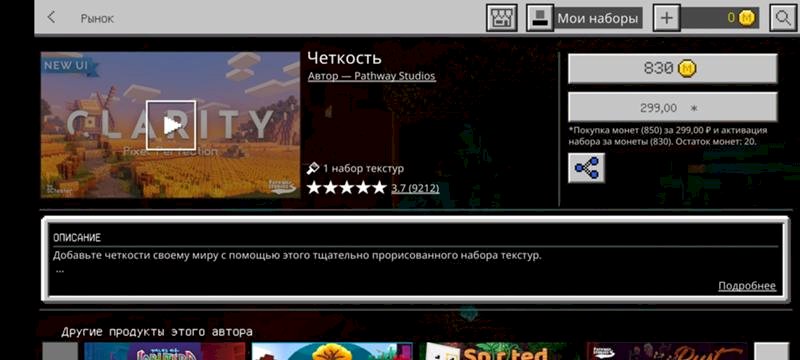Viewport: 800px width, 360px height.
Task: Click the gold coin on price button
Action: tap(687, 68)
